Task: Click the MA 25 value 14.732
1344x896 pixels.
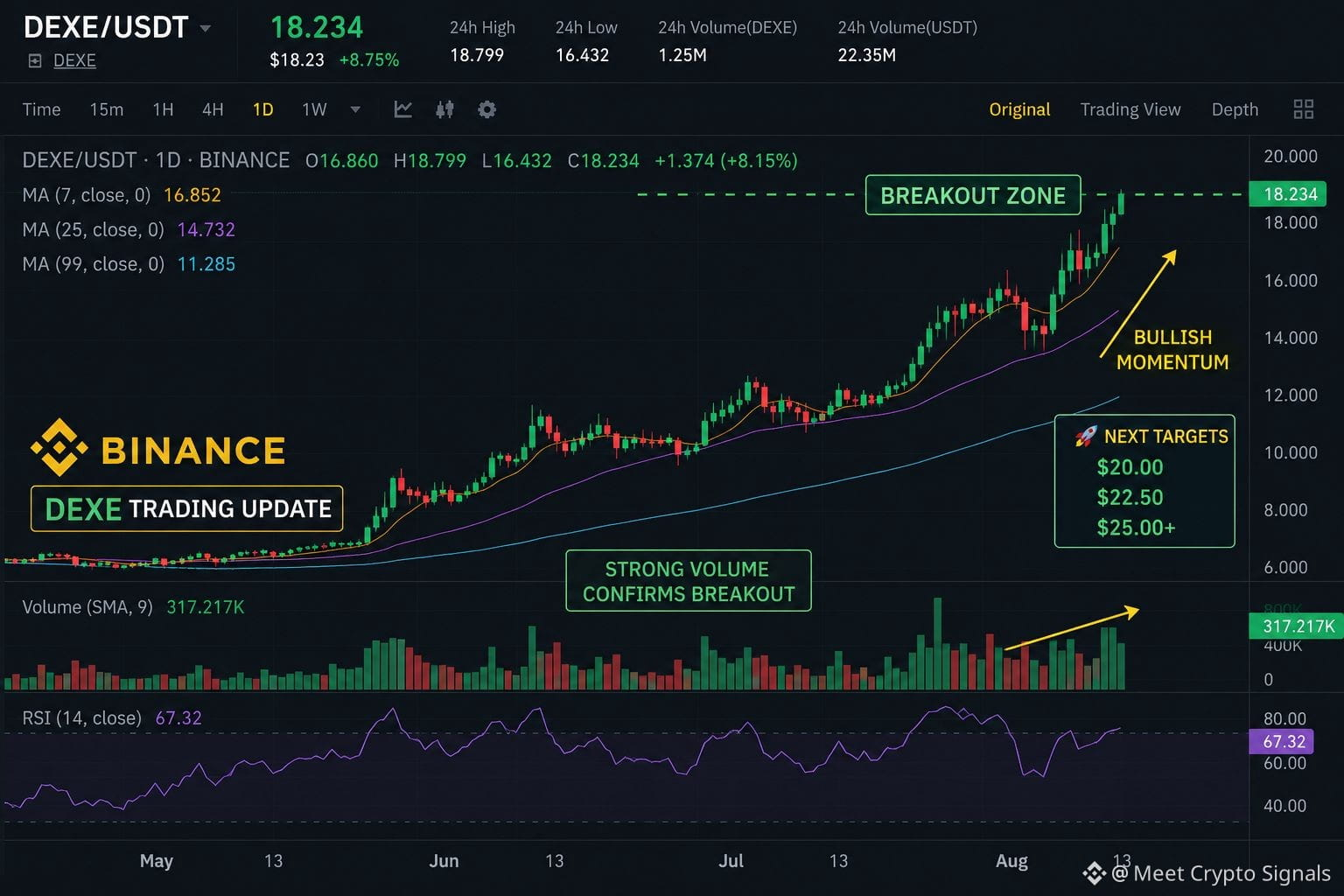Action: coord(206,229)
